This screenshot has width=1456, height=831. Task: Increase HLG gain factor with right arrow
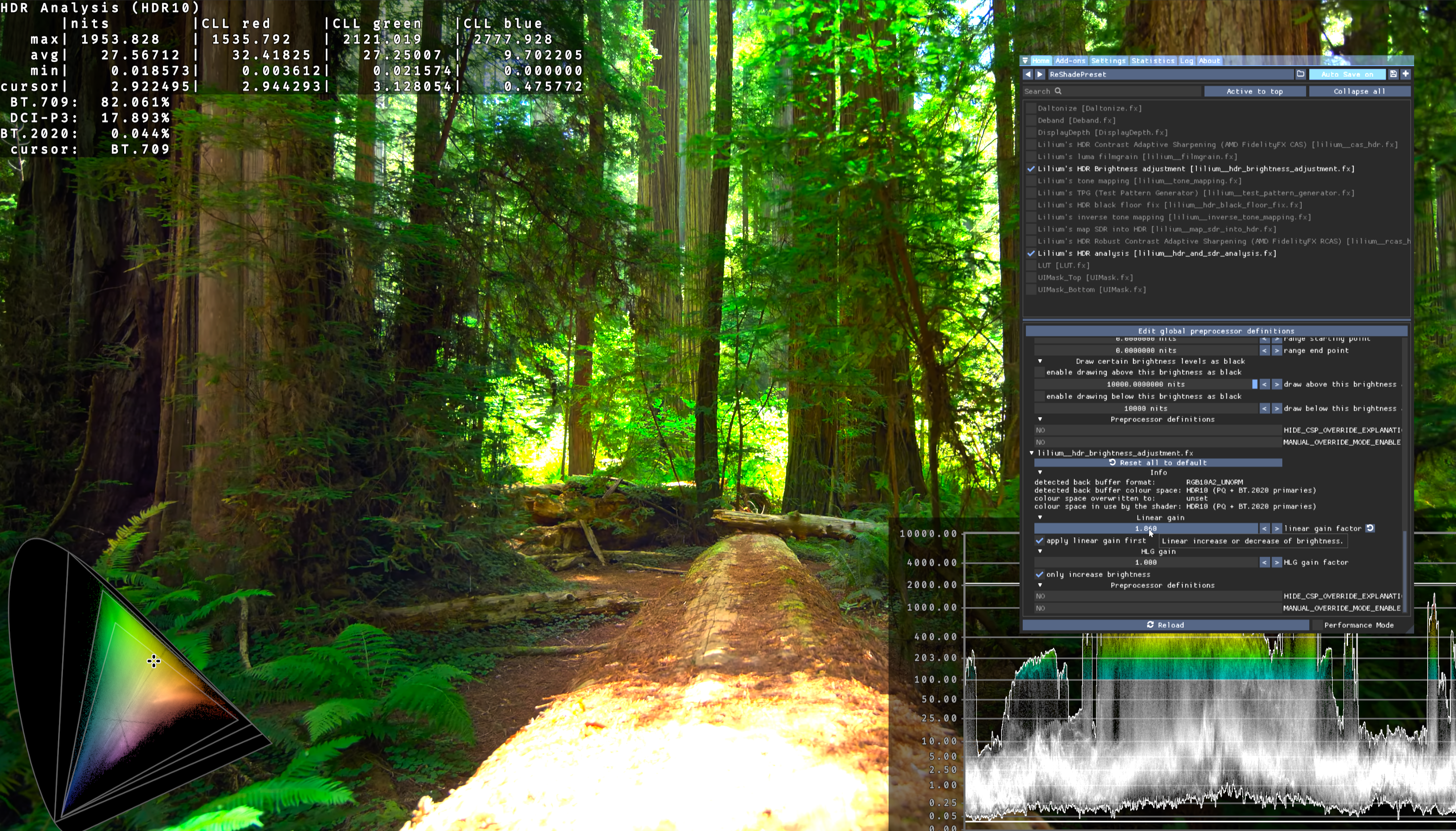coord(1277,563)
